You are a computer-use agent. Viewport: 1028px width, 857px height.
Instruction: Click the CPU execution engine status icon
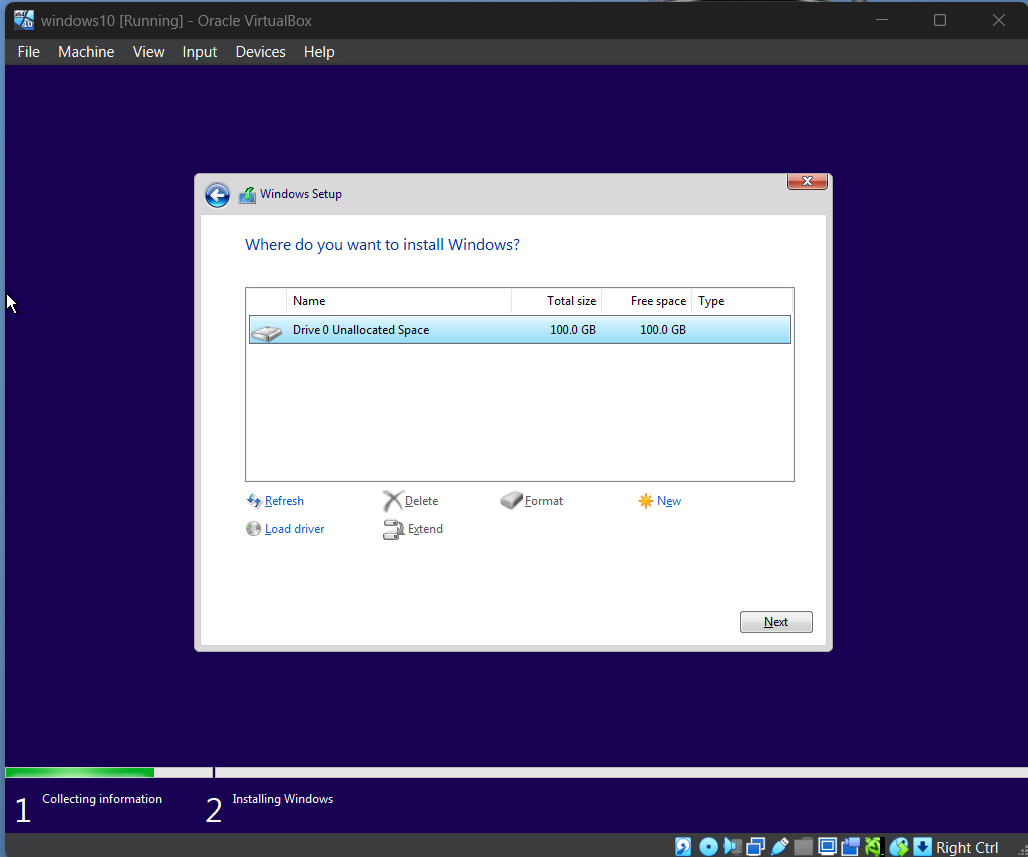[874, 847]
